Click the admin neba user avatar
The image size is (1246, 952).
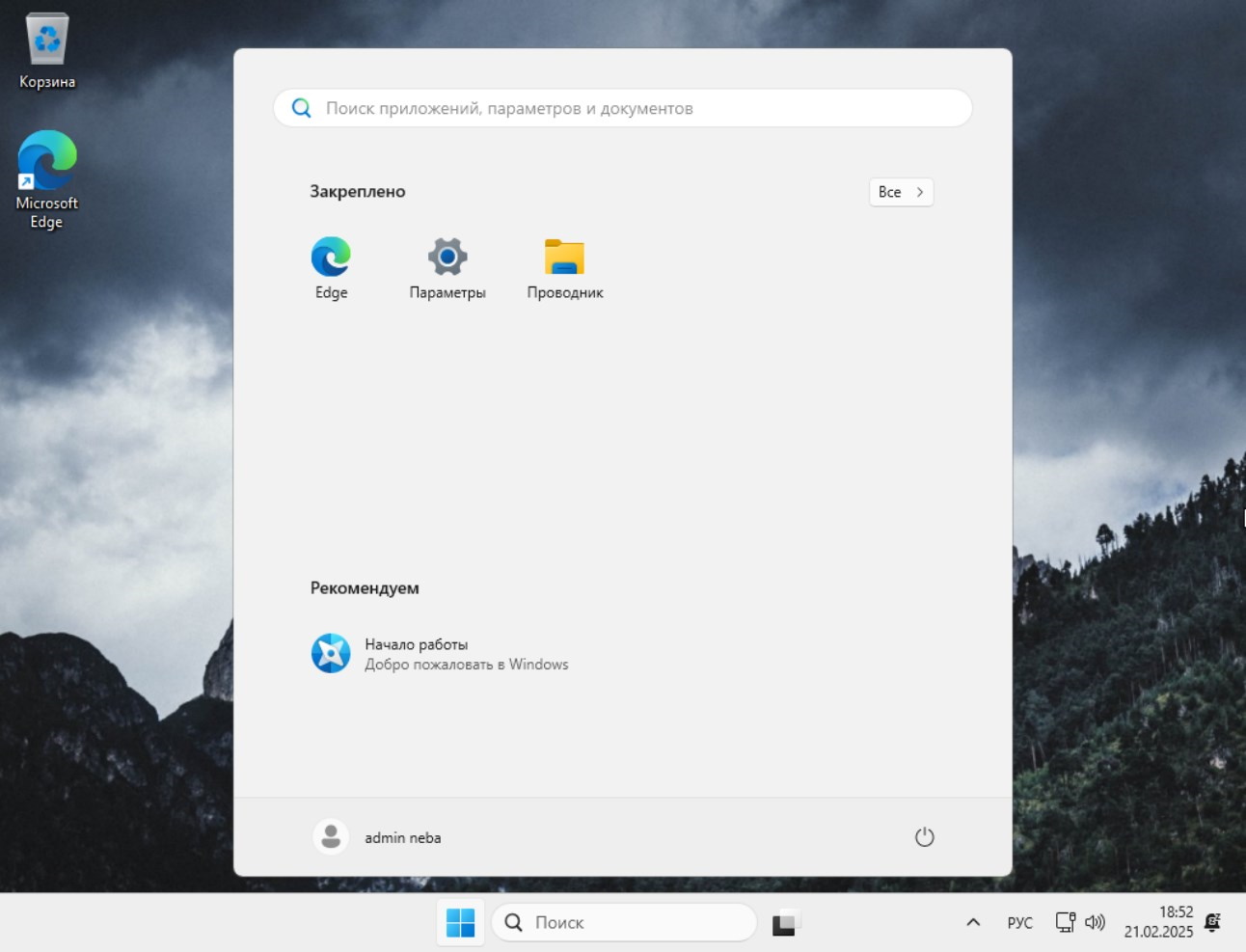click(x=331, y=837)
